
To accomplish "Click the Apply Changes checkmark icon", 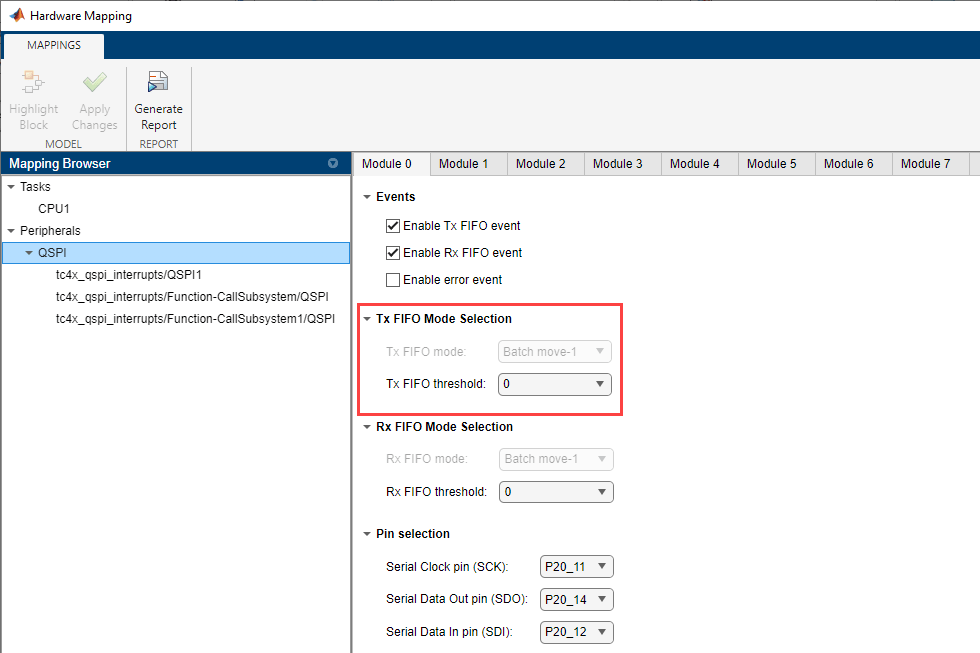I will point(95,84).
